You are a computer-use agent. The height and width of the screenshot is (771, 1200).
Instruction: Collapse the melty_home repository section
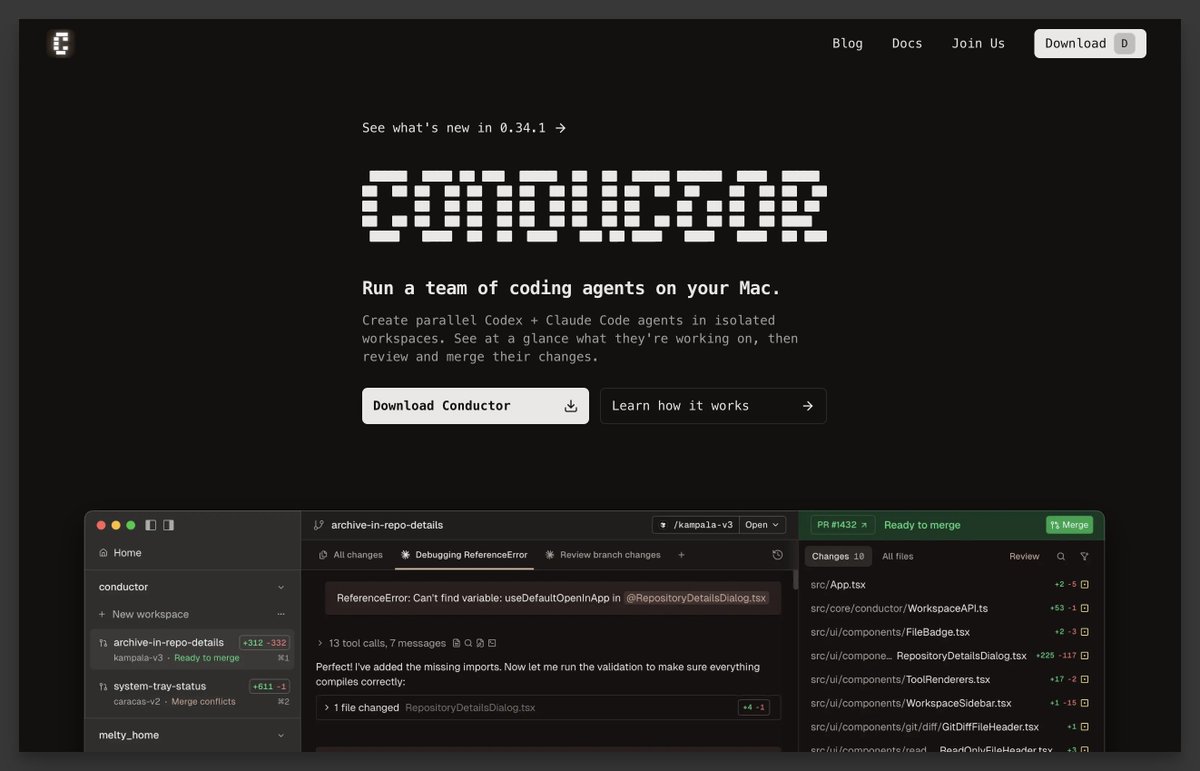pyautogui.click(x=281, y=735)
